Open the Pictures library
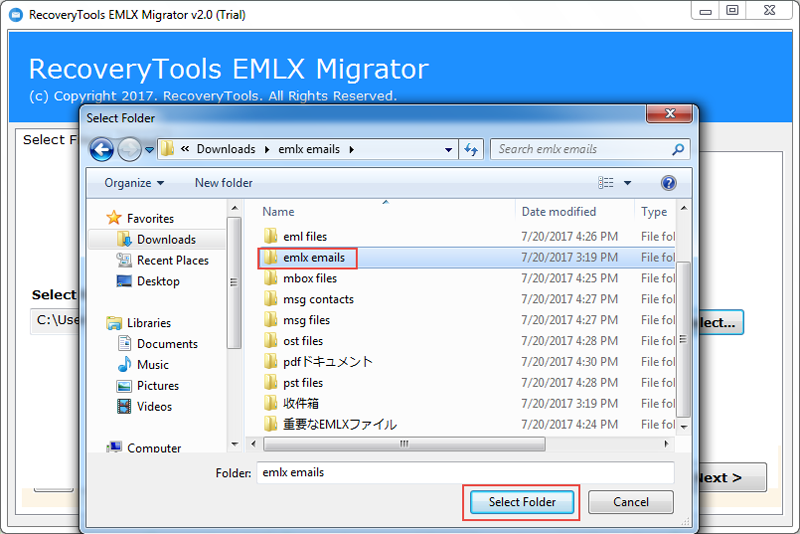The height and width of the screenshot is (534, 800). click(158, 386)
